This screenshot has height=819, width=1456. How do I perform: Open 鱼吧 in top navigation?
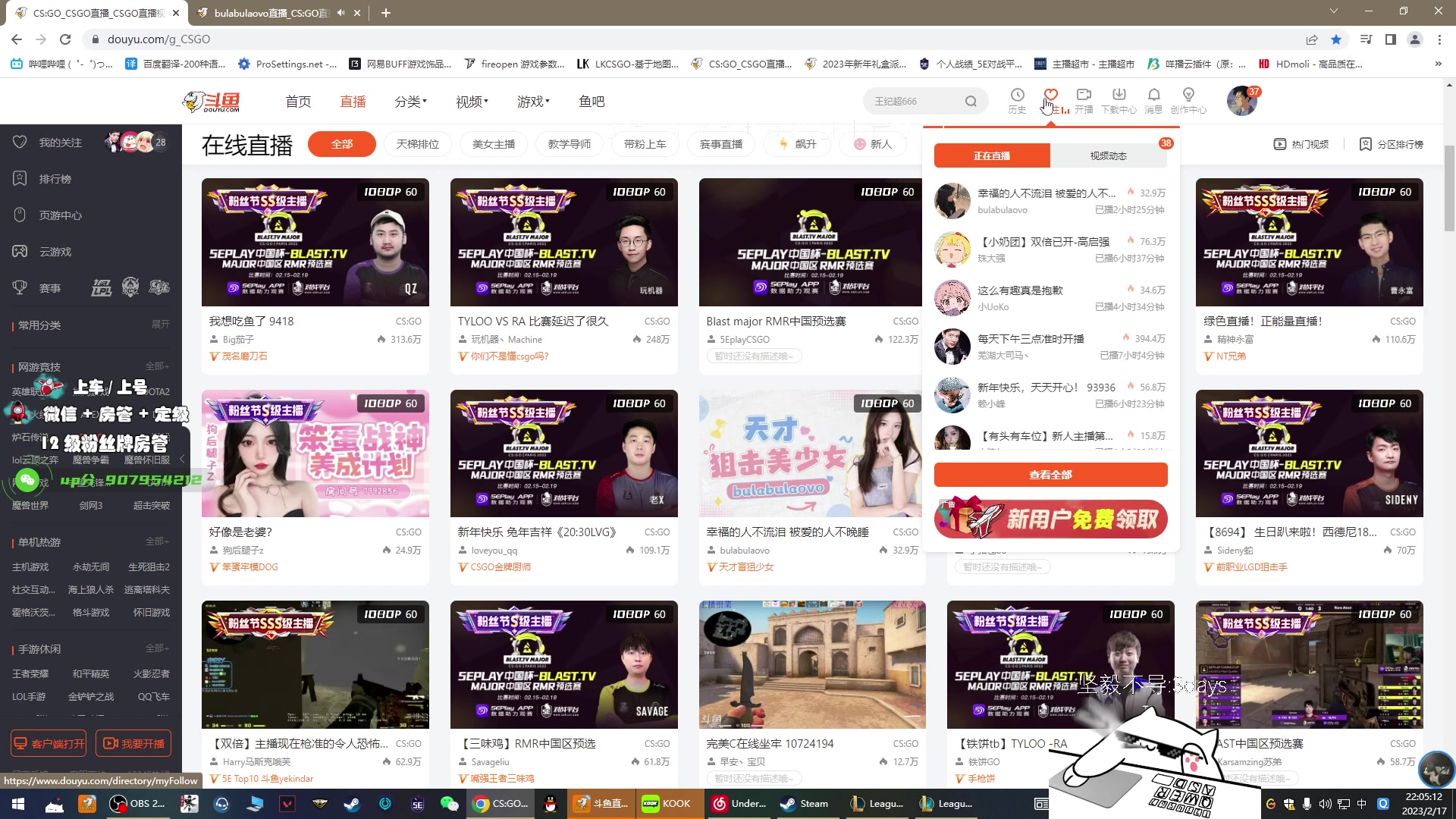point(591,102)
